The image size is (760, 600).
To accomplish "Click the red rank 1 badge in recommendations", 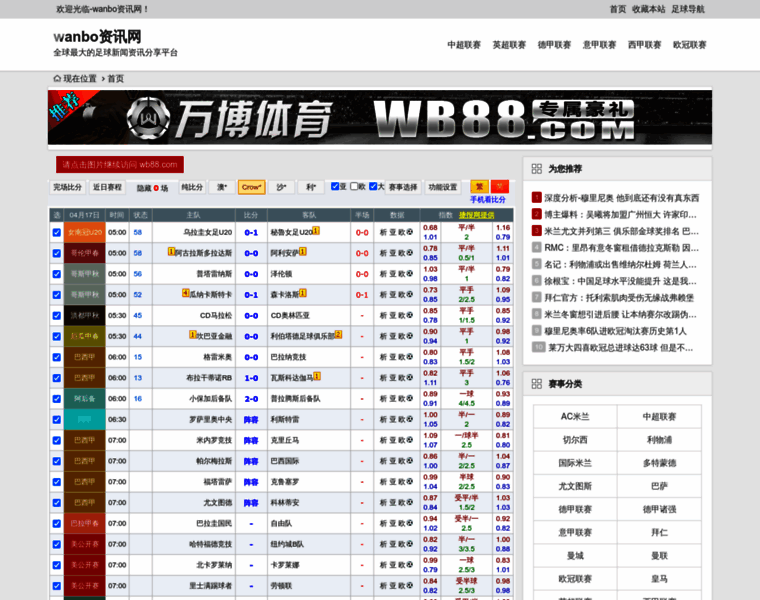I will (x=537, y=198).
